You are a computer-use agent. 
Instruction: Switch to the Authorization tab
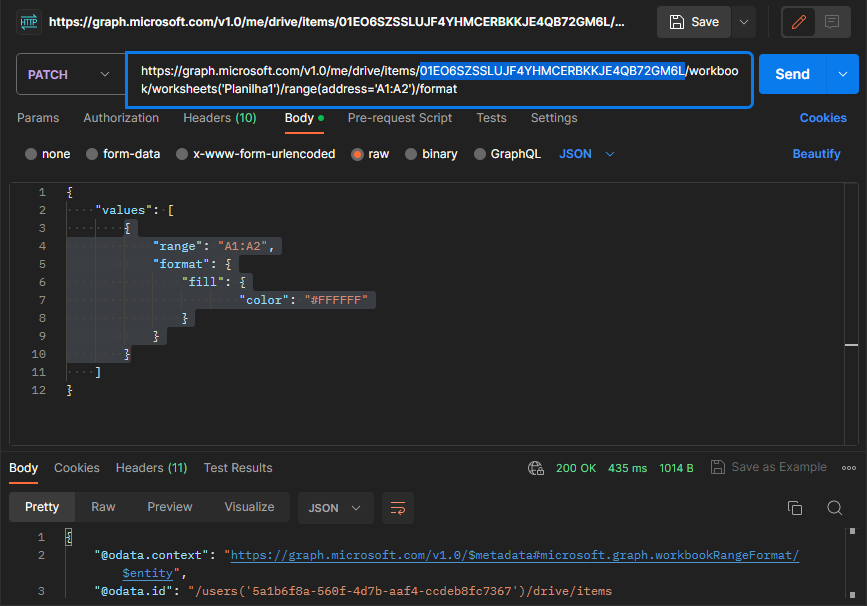(x=121, y=118)
